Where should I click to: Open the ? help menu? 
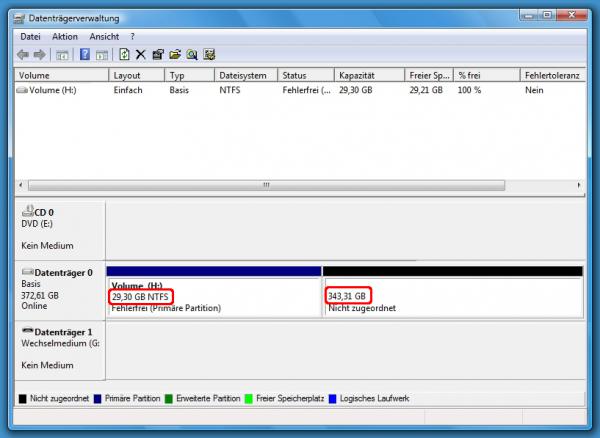[x=132, y=37]
